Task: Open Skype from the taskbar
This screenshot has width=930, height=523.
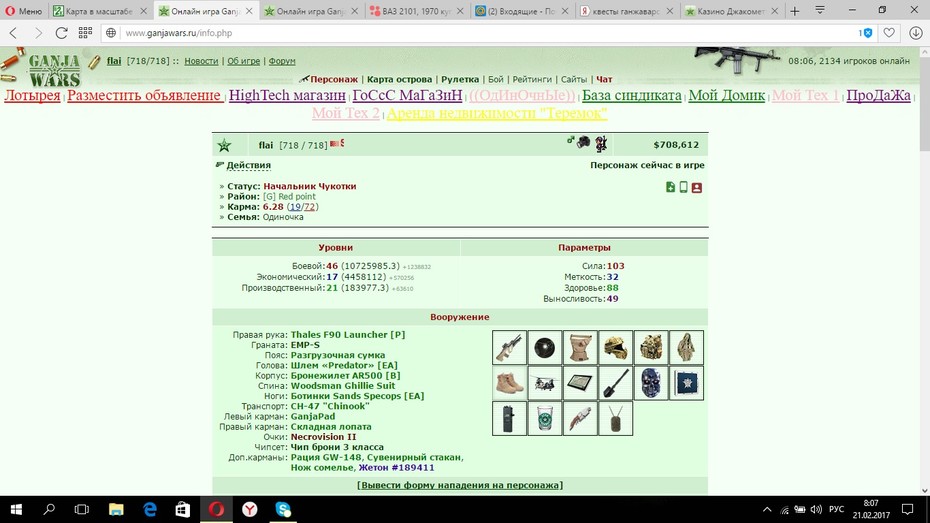Action: click(x=283, y=509)
